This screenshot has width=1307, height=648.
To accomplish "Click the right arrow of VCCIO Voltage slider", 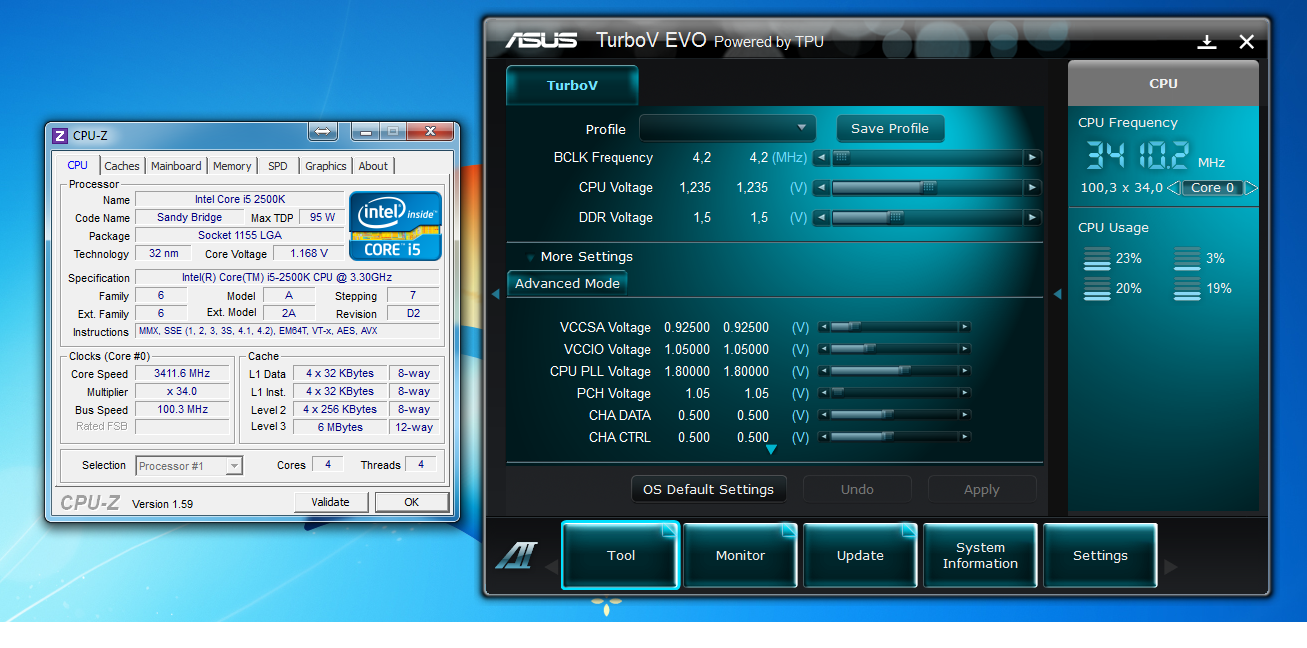I will click(965, 349).
